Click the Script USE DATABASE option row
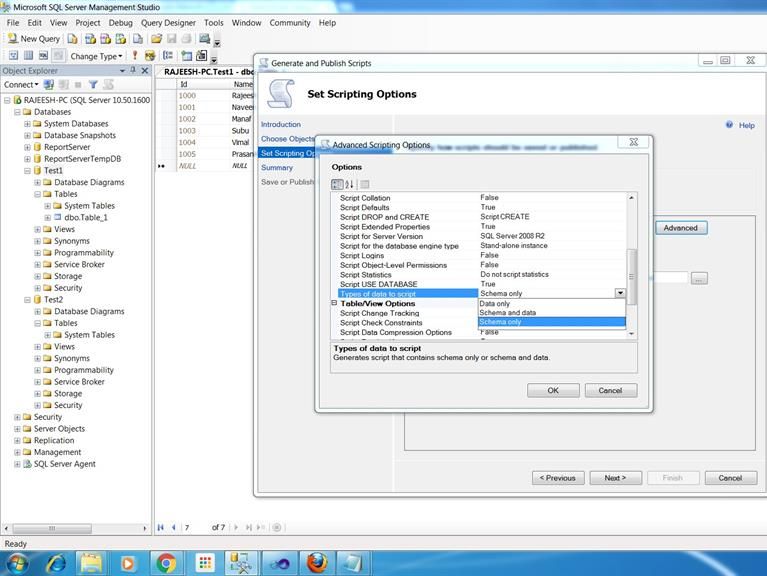Image resolution: width=767 pixels, height=576 pixels. click(x=482, y=284)
